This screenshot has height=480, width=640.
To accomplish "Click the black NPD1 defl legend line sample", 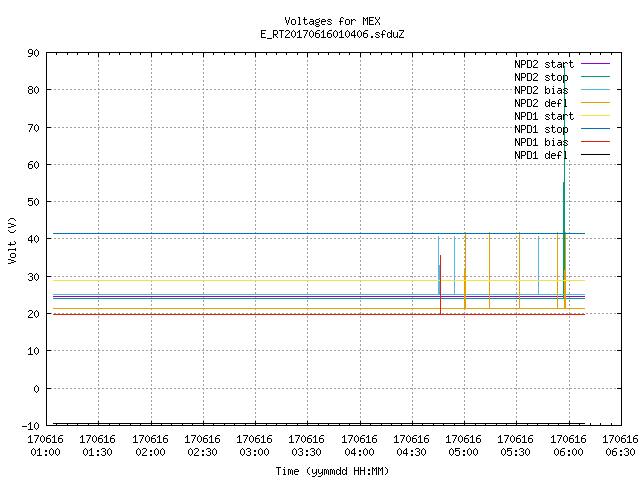I will (x=595, y=155).
